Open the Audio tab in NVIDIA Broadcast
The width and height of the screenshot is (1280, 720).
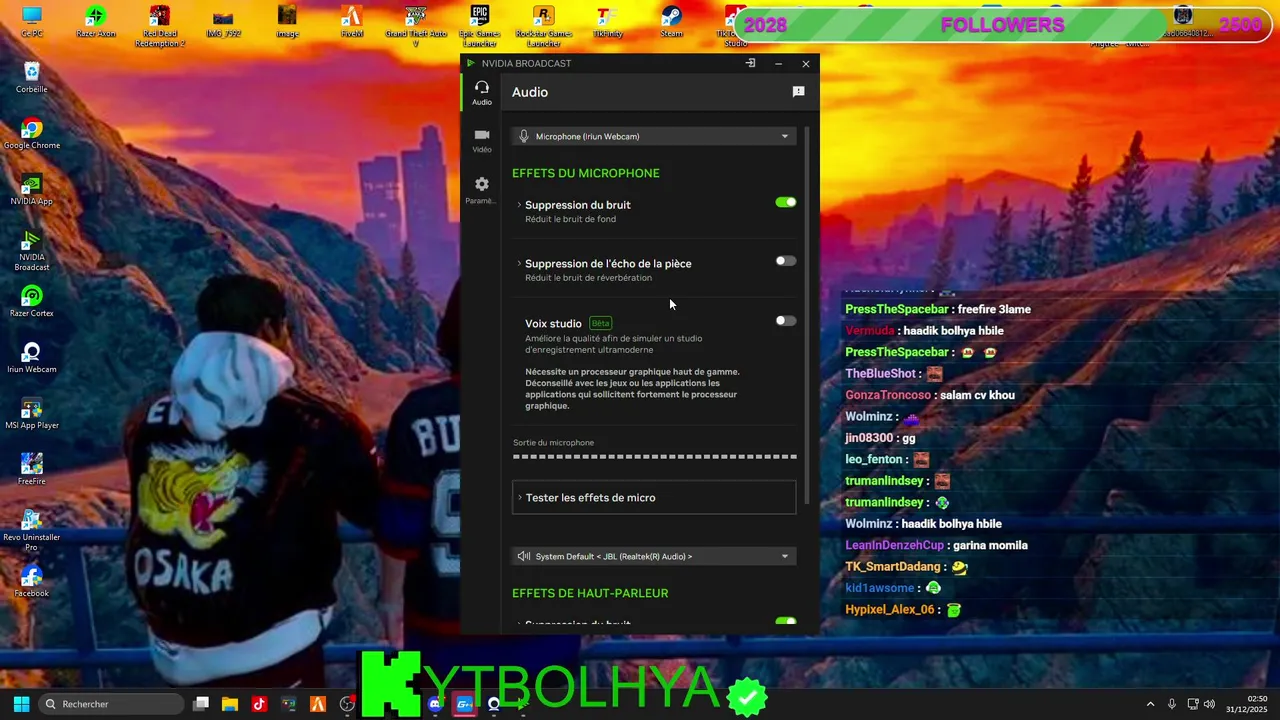point(482,93)
